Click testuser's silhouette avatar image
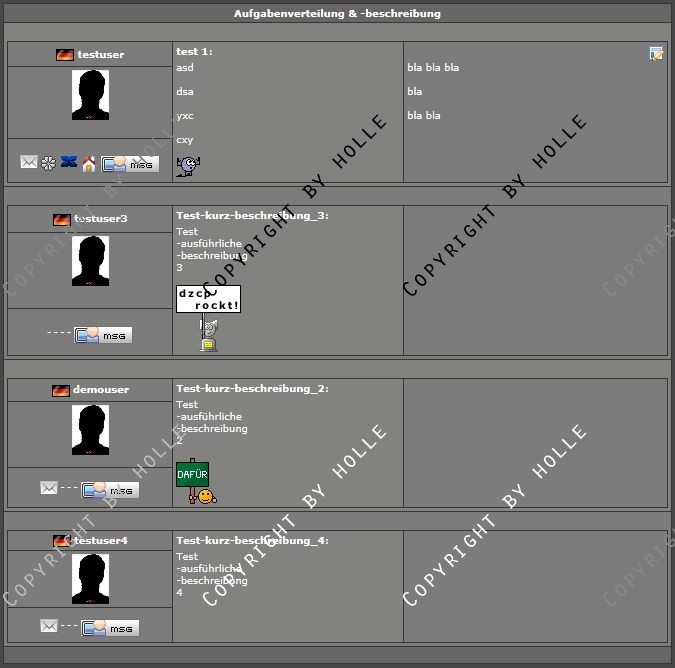This screenshot has height=668, width=675. pyautogui.click(x=90, y=97)
